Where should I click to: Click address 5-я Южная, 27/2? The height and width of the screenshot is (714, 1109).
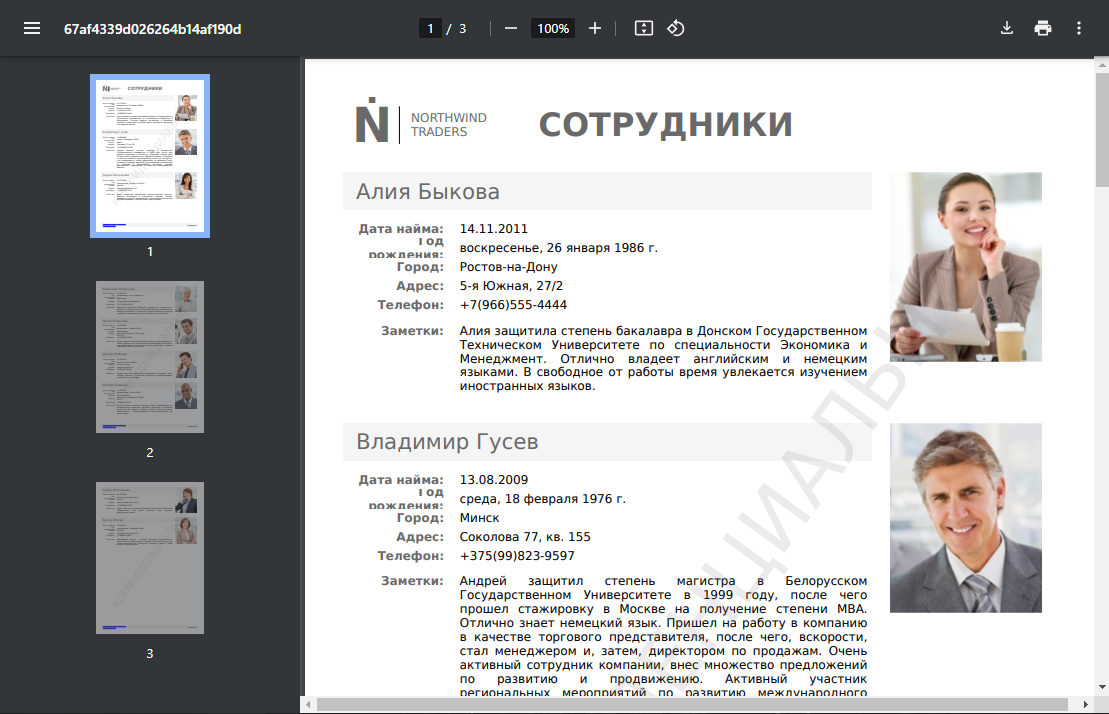tap(511, 286)
